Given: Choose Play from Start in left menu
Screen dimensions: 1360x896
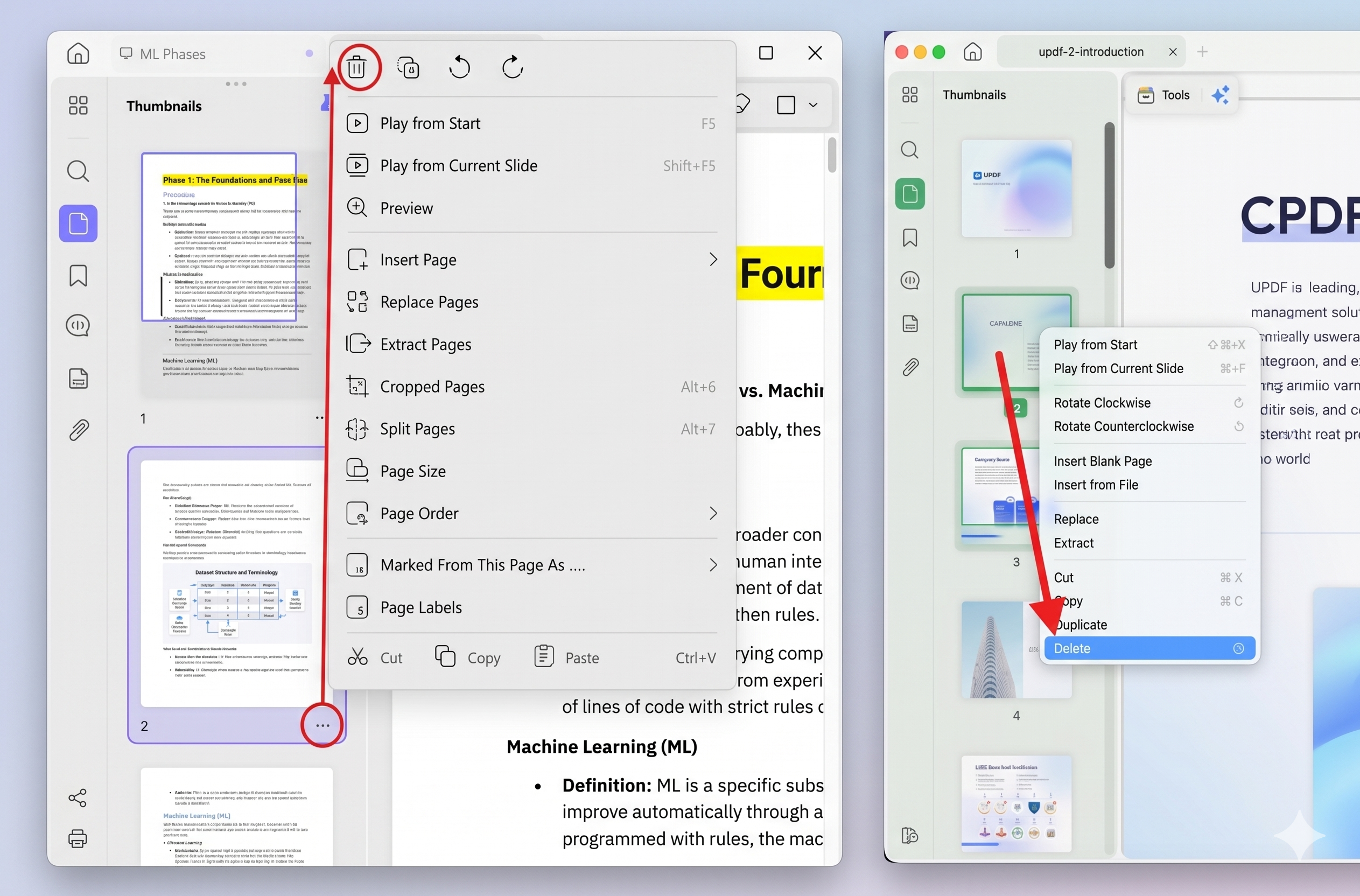Looking at the screenshot, I should (532, 123).
